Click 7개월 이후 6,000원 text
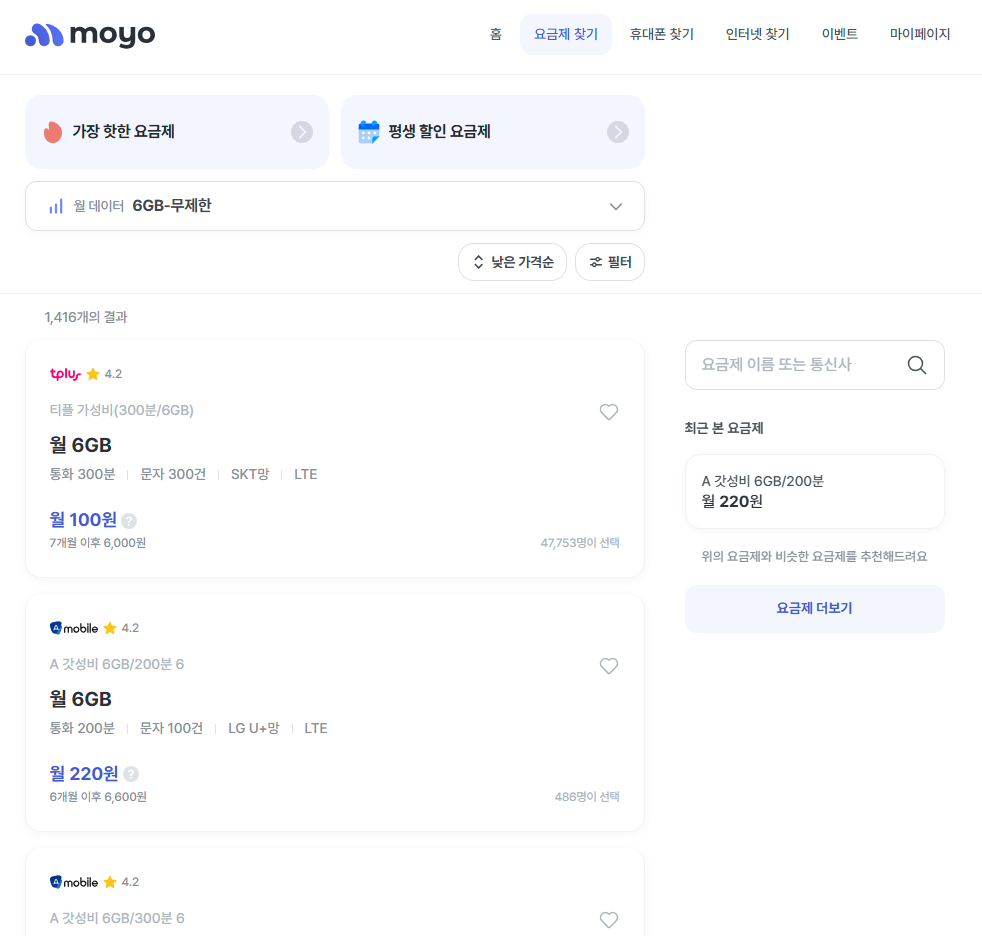The height and width of the screenshot is (936, 982). click(x=98, y=543)
